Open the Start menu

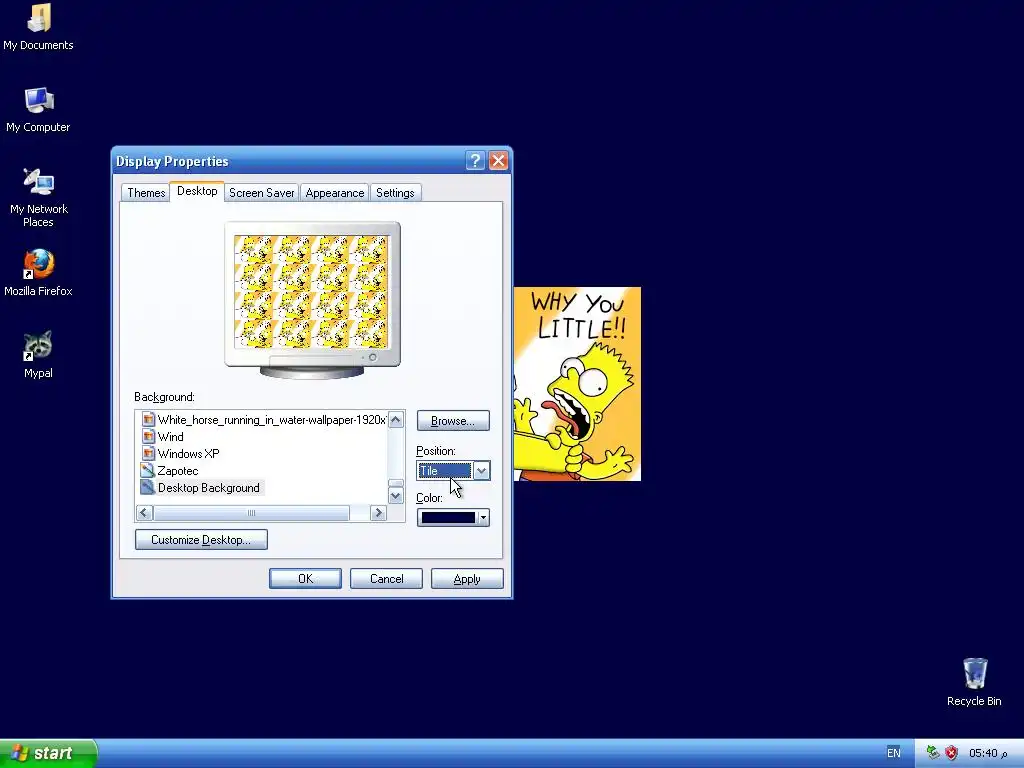48,753
